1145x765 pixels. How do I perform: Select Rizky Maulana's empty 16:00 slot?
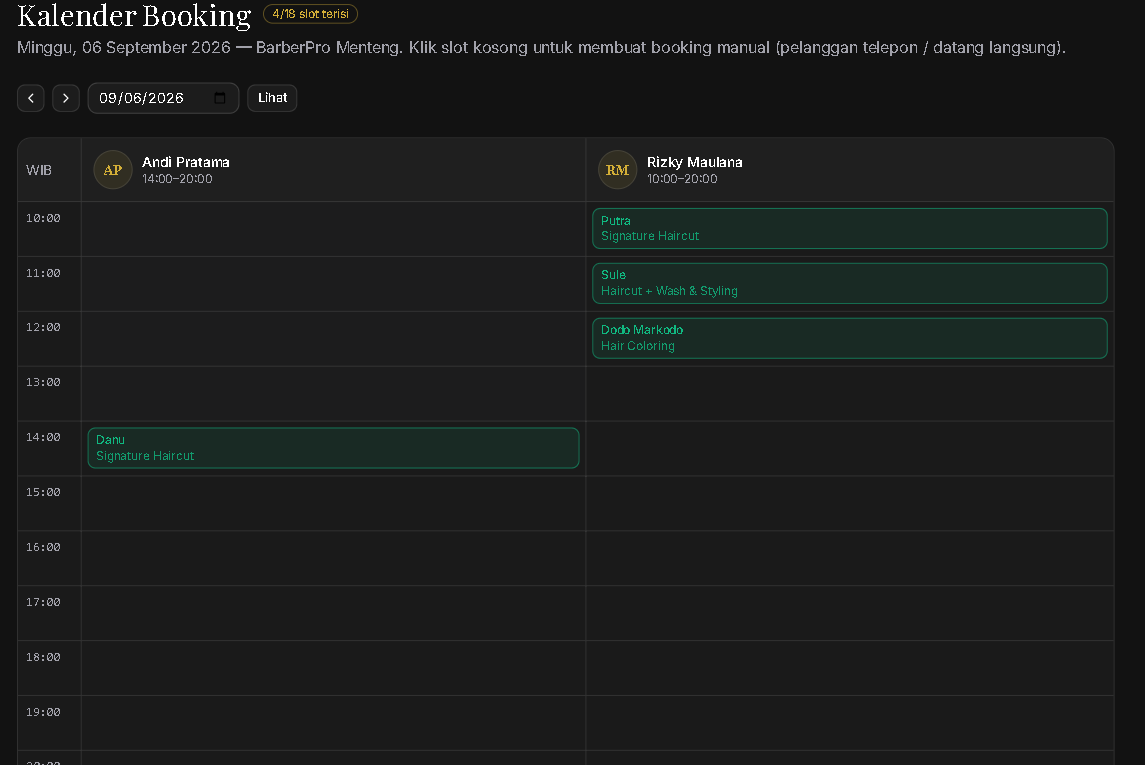click(850, 558)
